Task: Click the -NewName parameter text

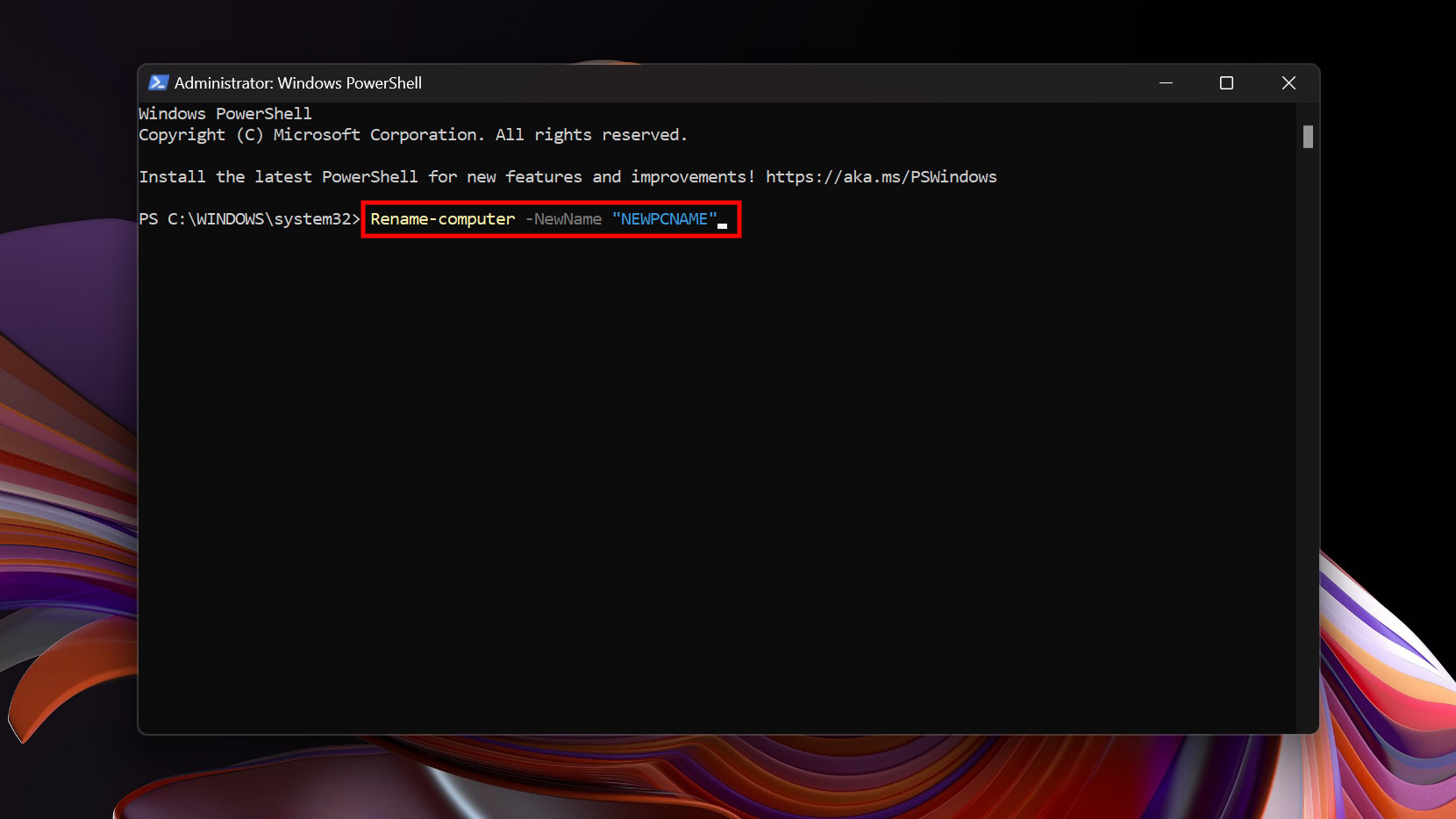Action: (564, 219)
